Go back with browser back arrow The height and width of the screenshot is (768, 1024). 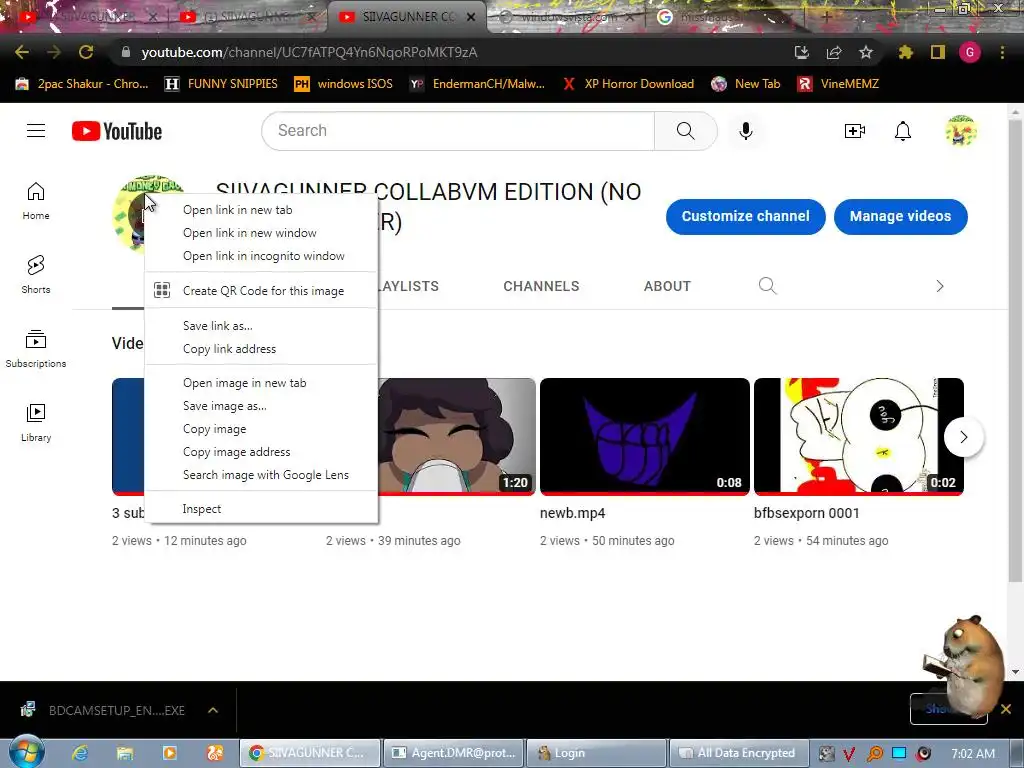22,52
